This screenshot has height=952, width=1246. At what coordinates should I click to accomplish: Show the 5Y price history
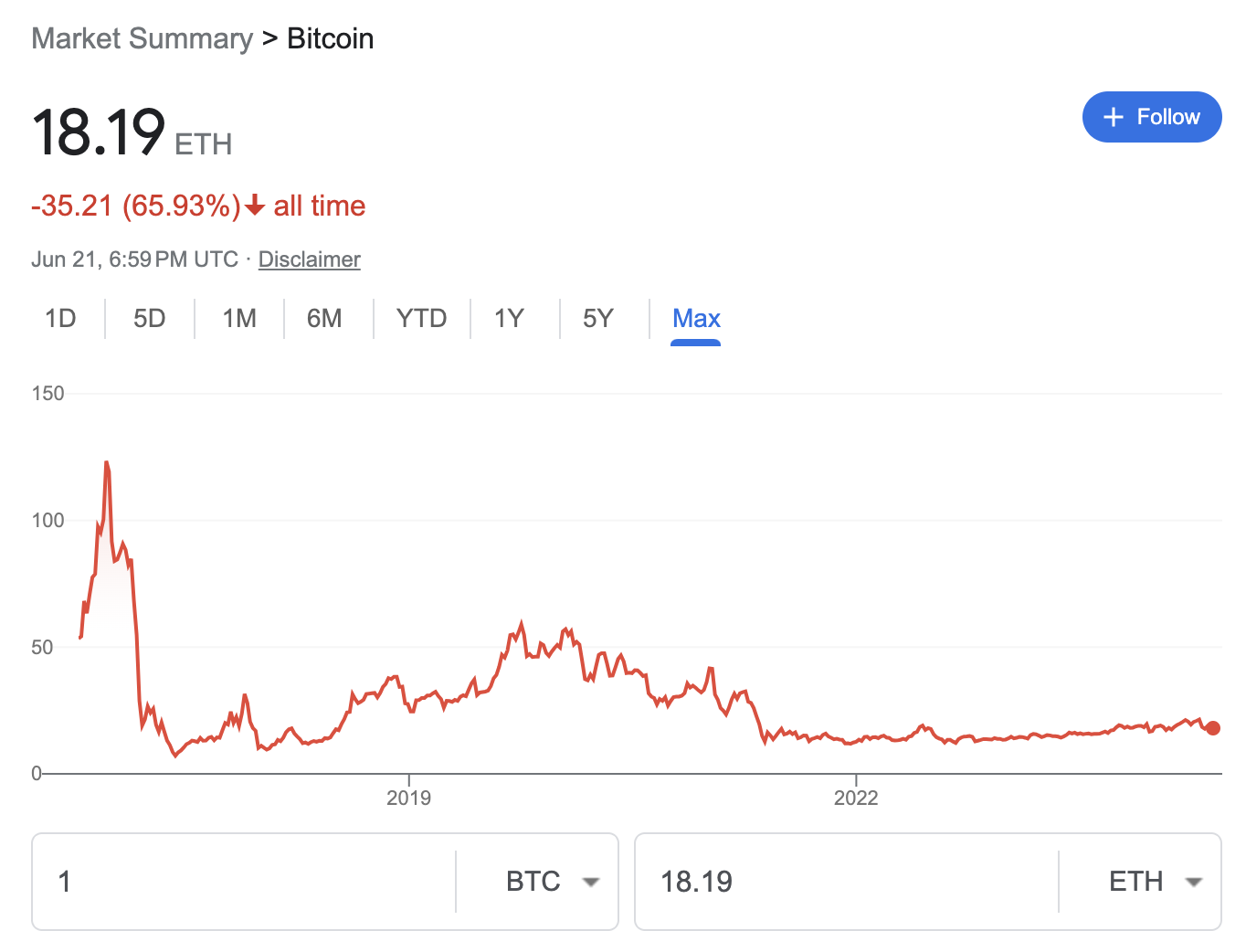pyautogui.click(x=597, y=318)
